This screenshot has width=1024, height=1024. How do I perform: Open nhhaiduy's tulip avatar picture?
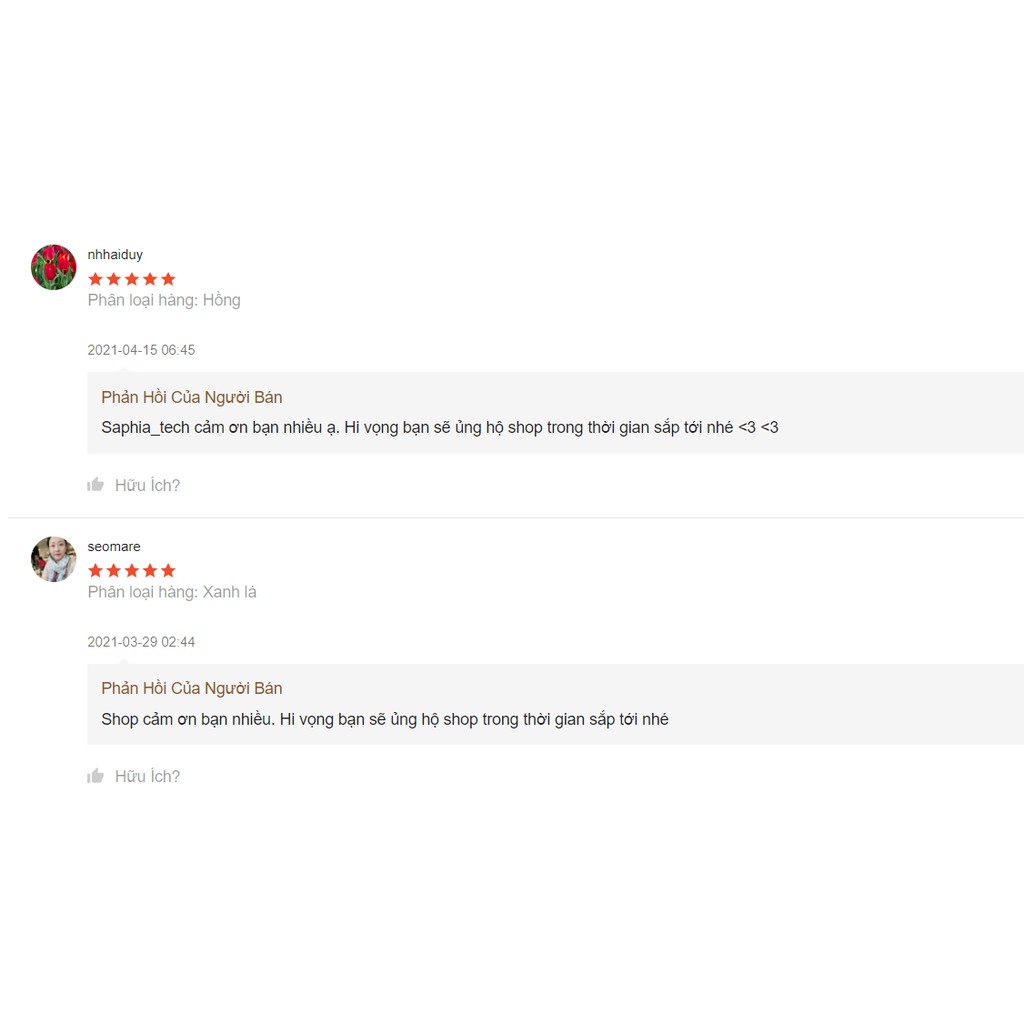tap(54, 267)
